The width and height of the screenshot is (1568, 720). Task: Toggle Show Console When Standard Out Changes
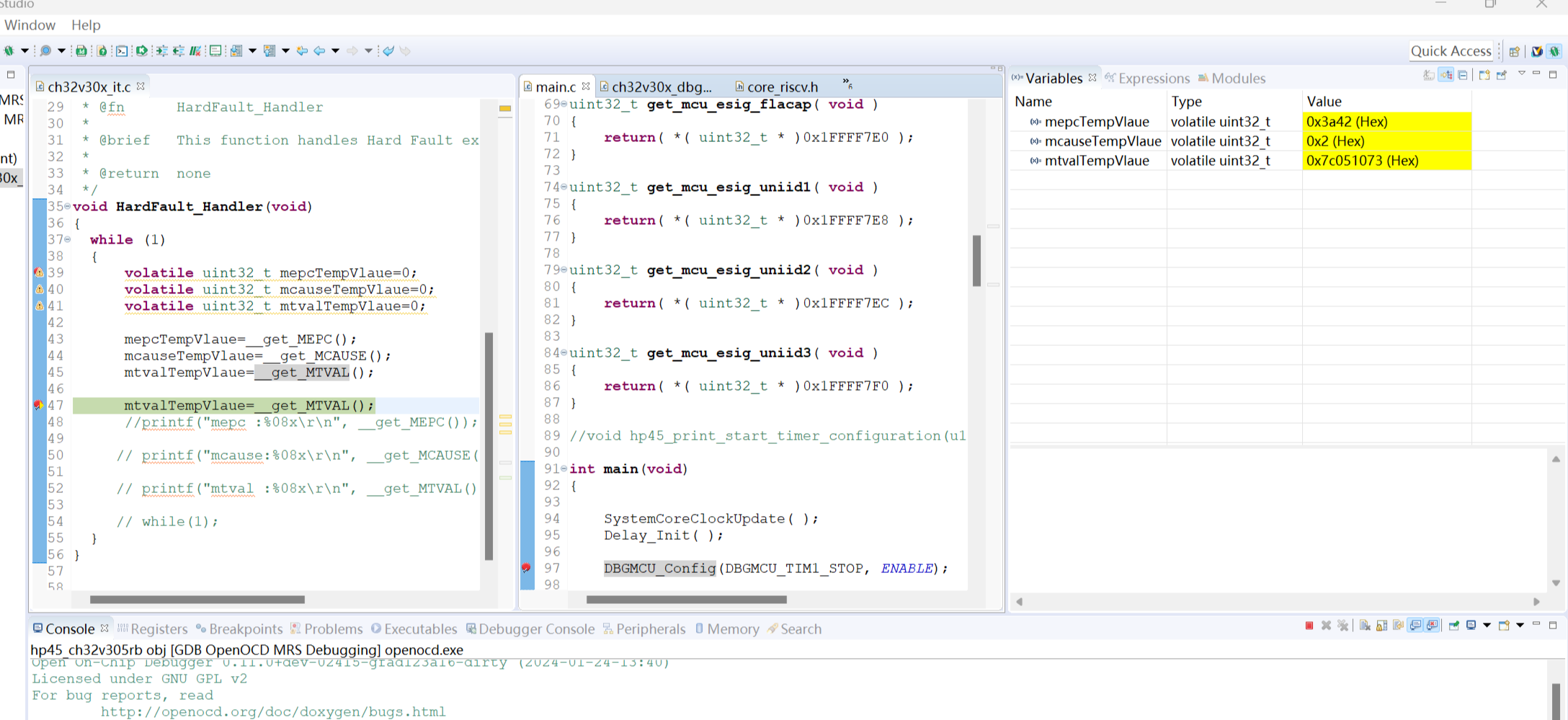pos(1415,626)
